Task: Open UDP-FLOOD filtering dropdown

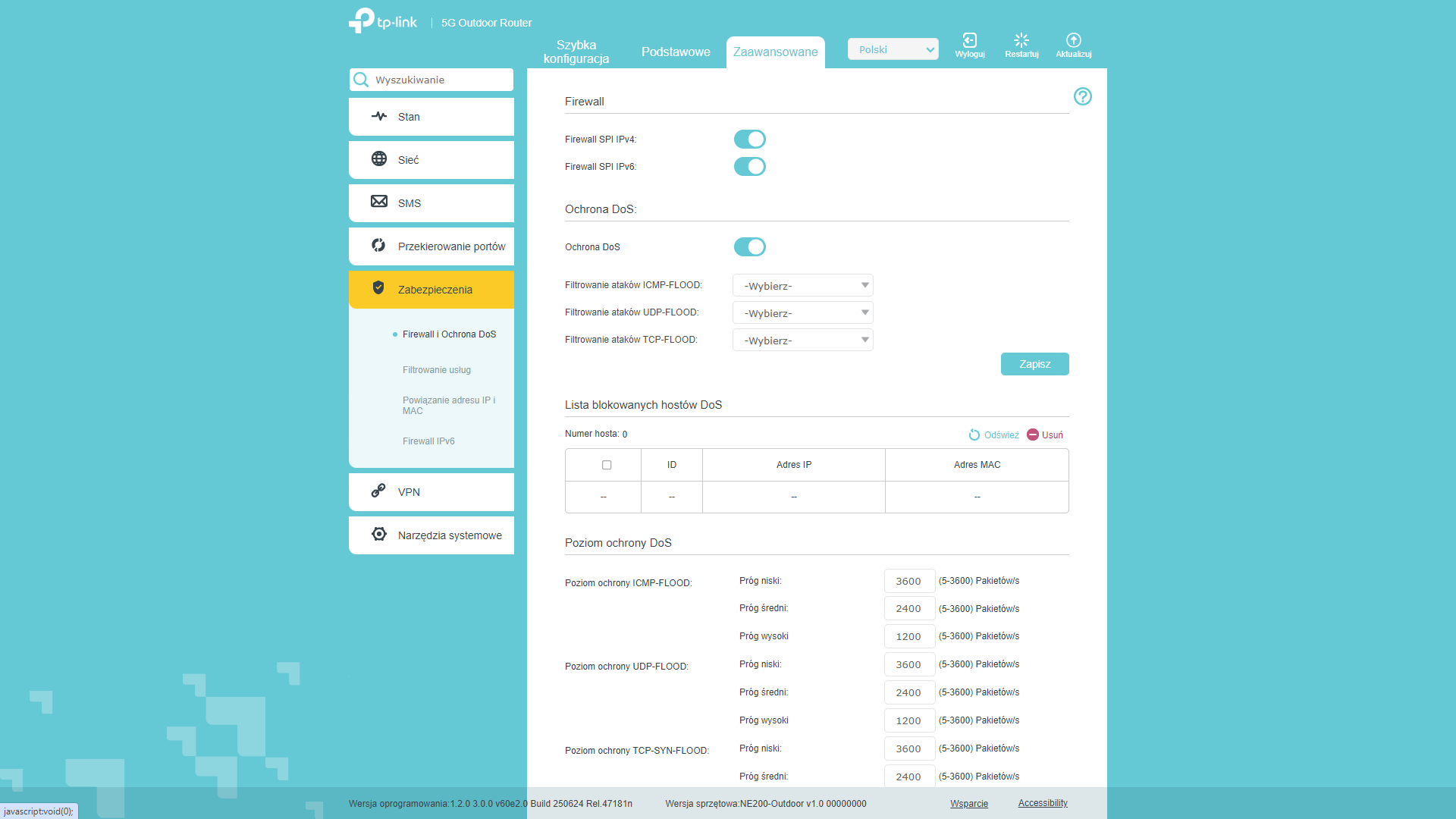Action: coord(802,313)
